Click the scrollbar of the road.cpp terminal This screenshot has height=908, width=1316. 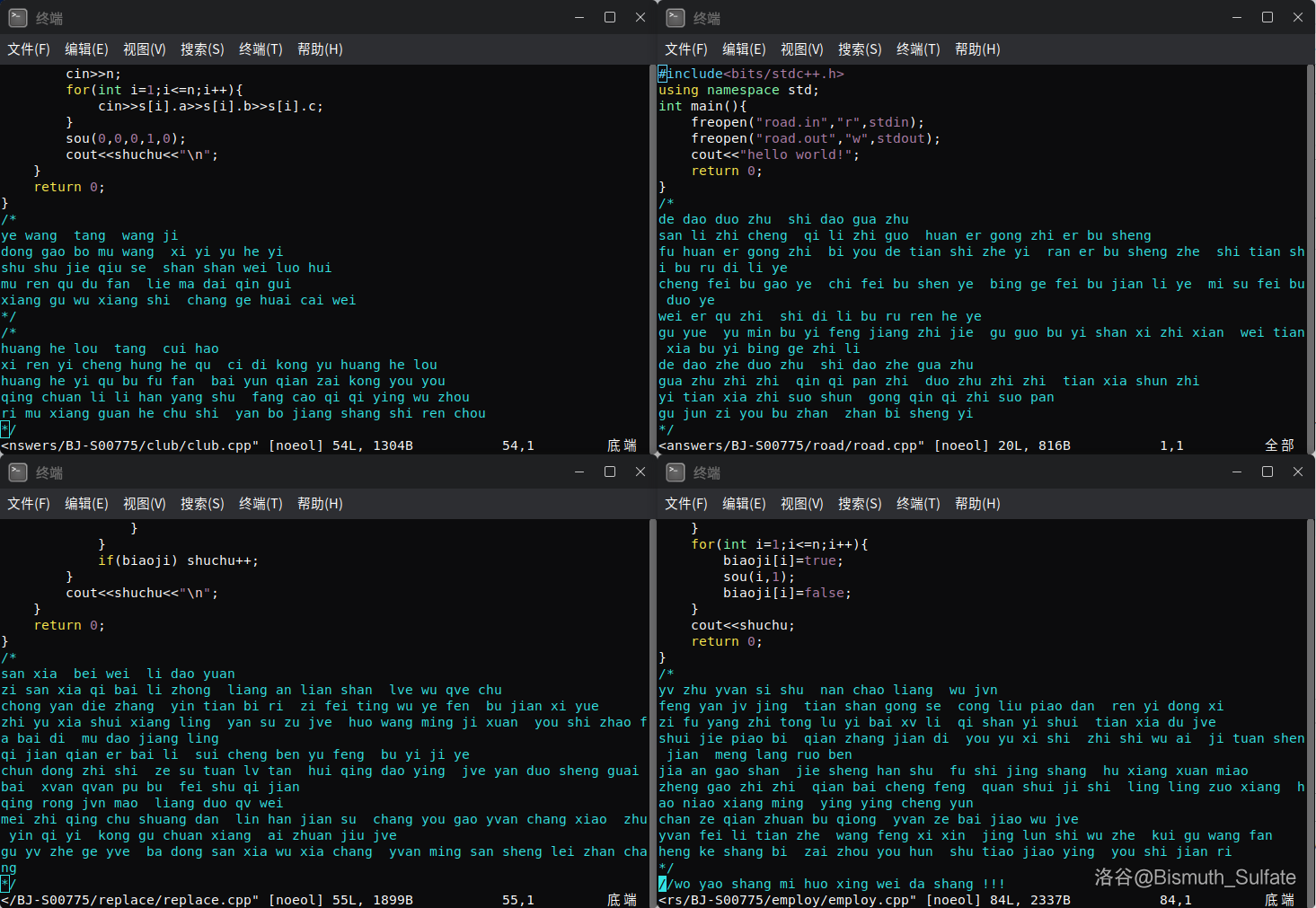(x=1311, y=251)
